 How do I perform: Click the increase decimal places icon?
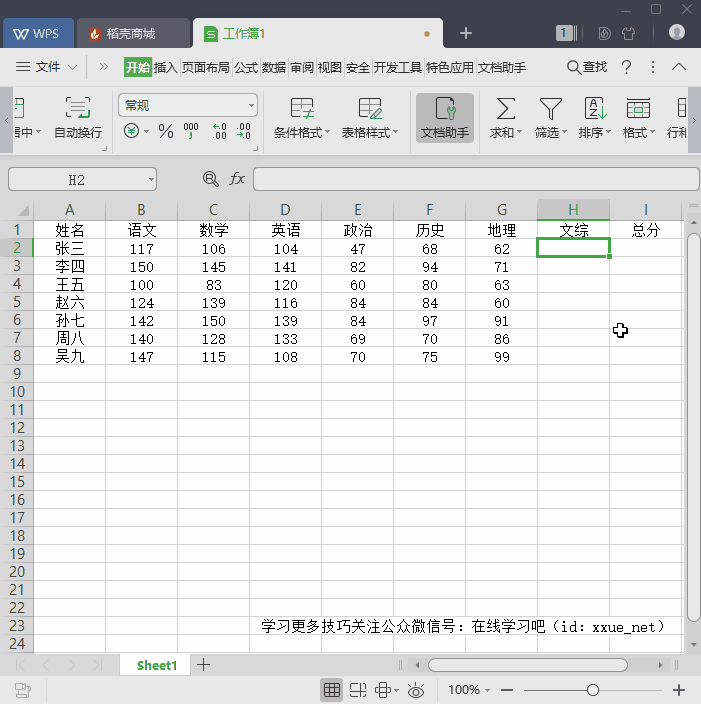(x=219, y=131)
